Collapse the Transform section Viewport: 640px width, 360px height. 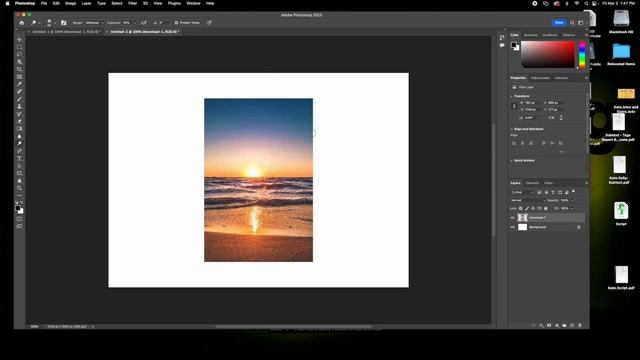coord(512,96)
